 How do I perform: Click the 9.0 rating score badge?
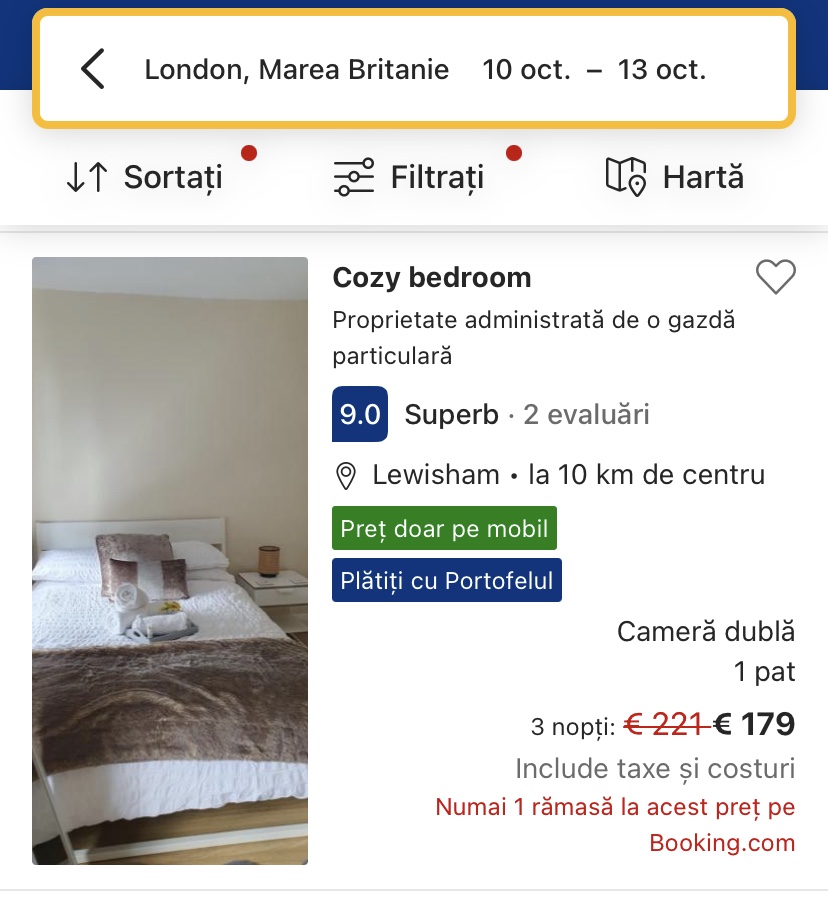(x=359, y=414)
